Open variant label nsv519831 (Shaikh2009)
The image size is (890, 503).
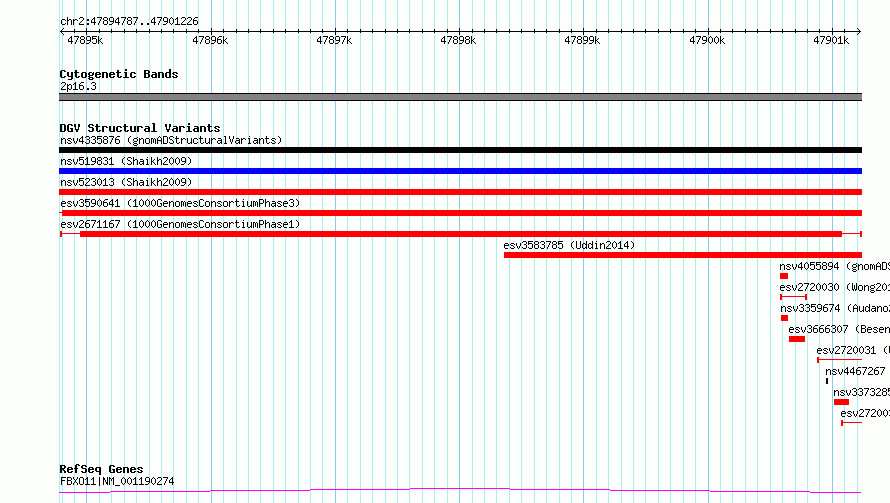pyautogui.click(x=126, y=161)
